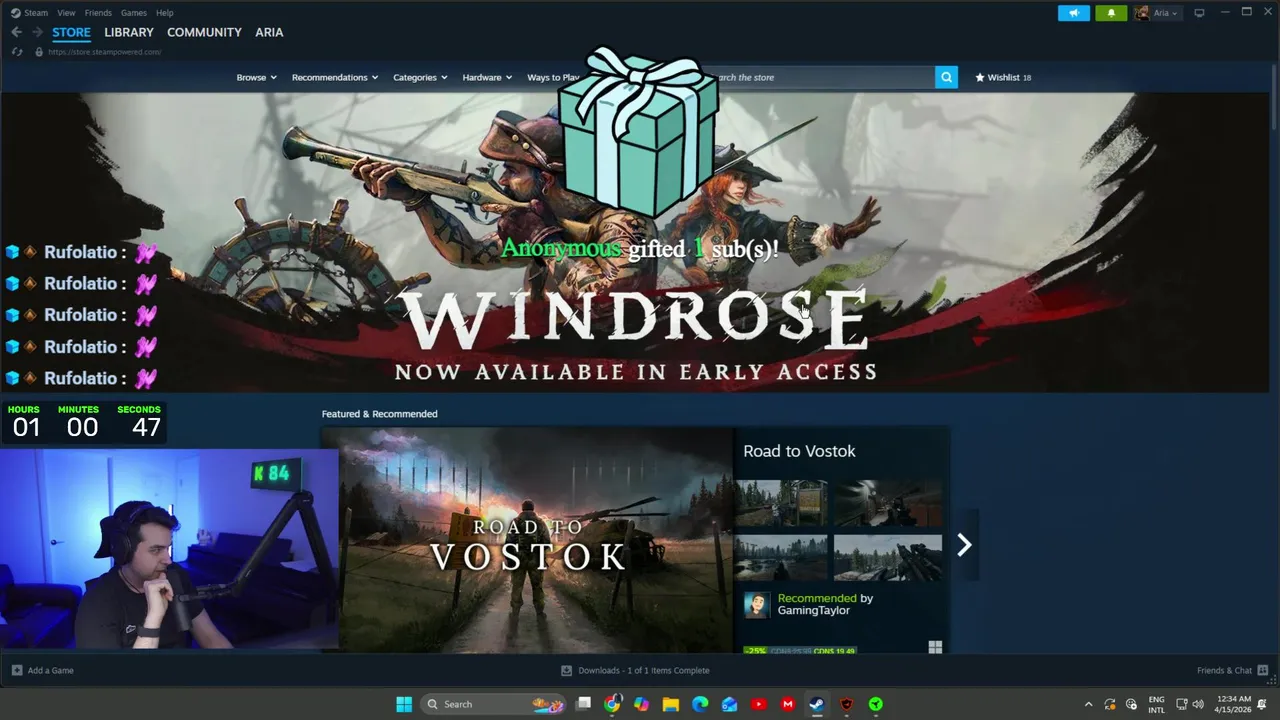
Task: Open Copilot from the taskbar
Action: (x=641, y=704)
